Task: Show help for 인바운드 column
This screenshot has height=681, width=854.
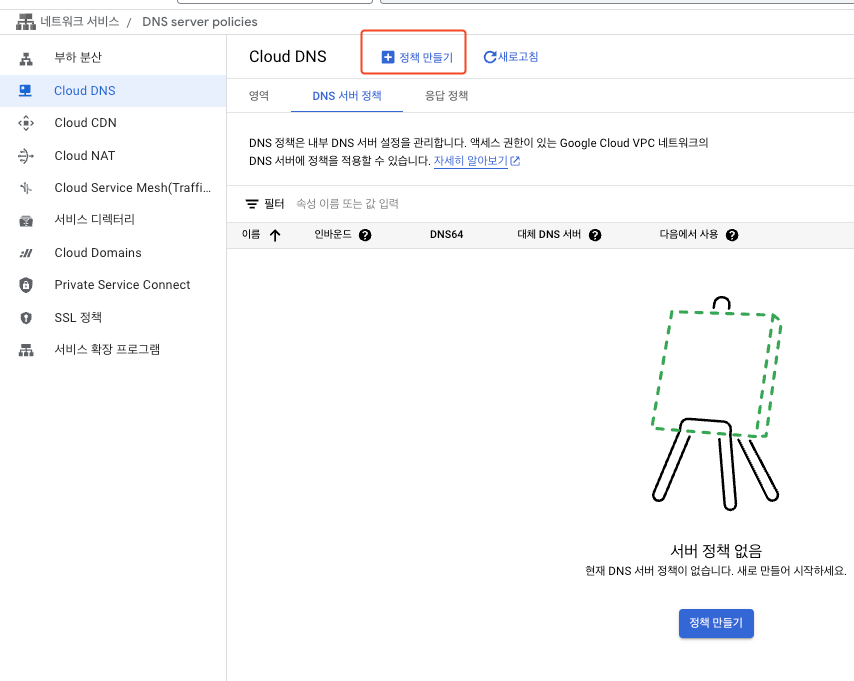Action: click(365, 235)
